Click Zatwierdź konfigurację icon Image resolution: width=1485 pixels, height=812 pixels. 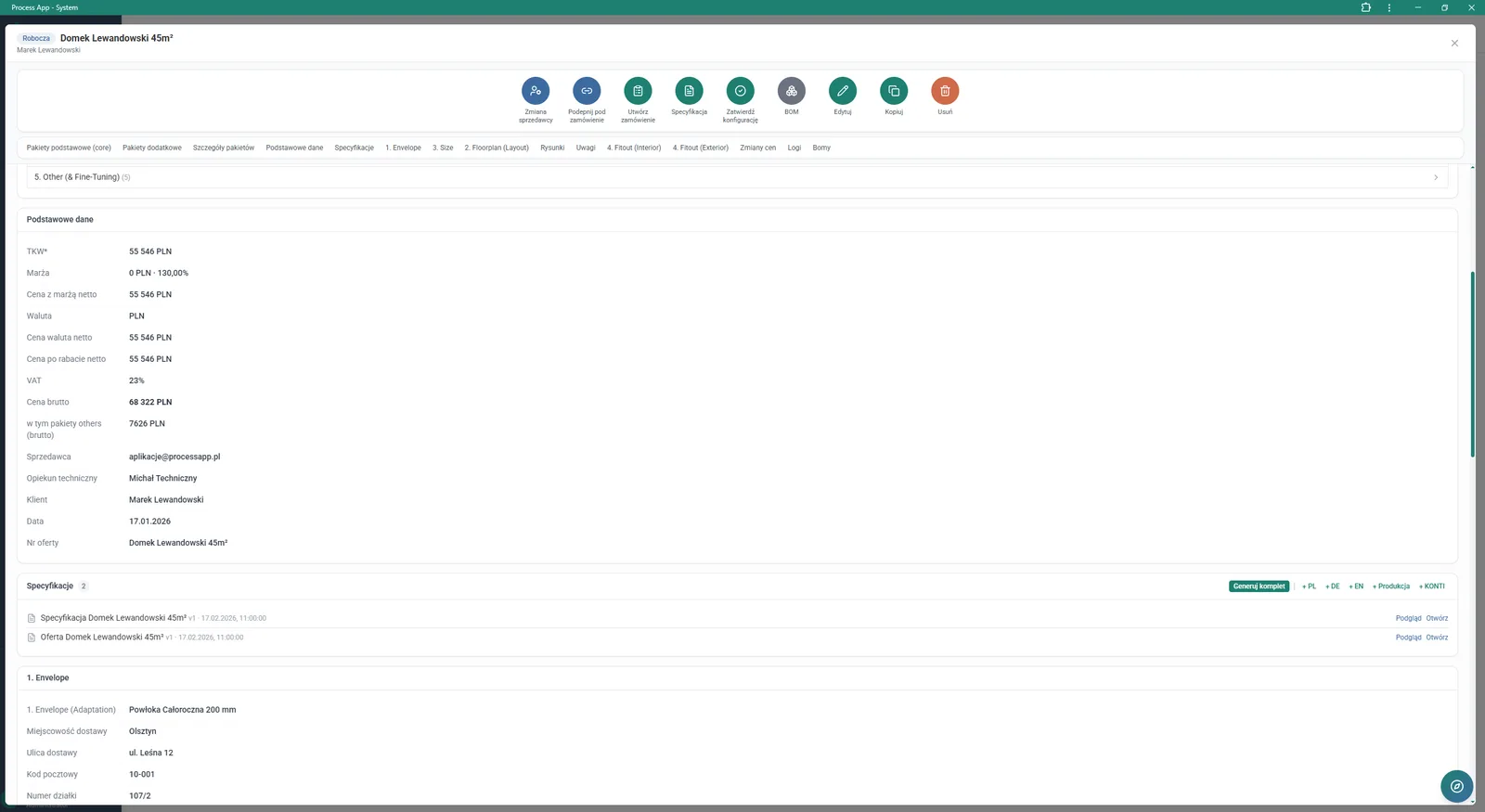pyautogui.click(x=741, y=91)
